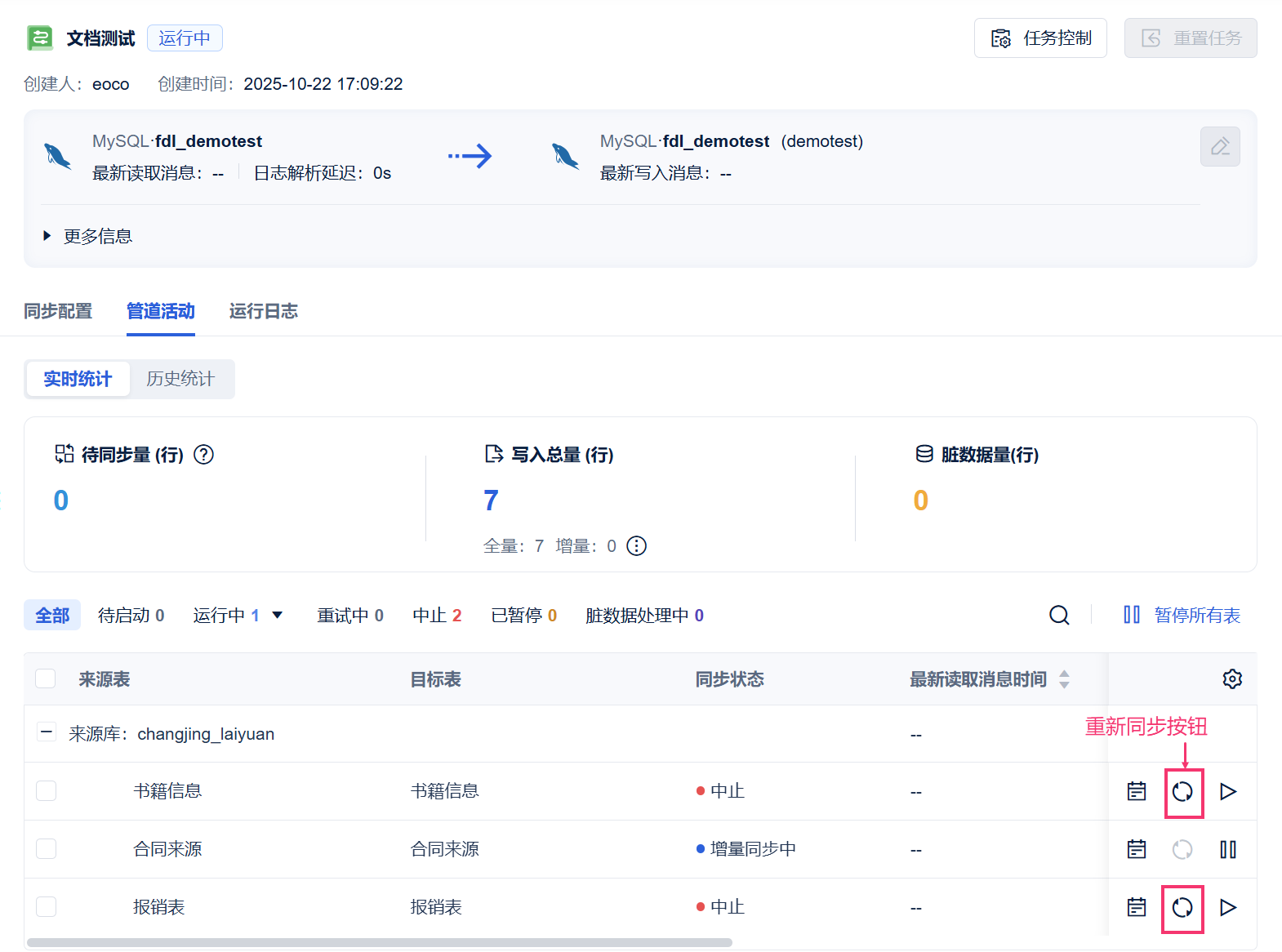Open column settings gear icon
The height and width of the screenshot is (952, 1282).
point(1232,678)
